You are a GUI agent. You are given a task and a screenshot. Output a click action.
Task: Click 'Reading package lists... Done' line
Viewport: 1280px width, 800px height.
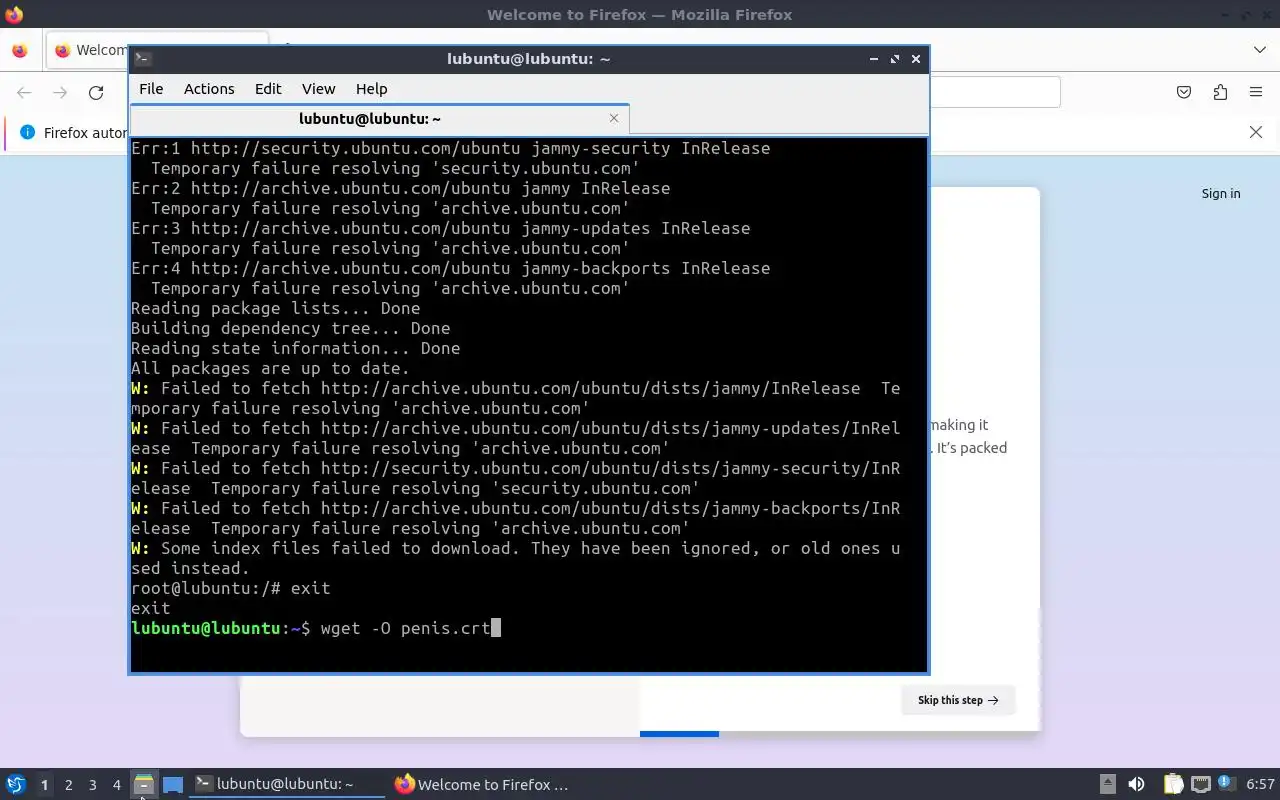pos(276,308)
